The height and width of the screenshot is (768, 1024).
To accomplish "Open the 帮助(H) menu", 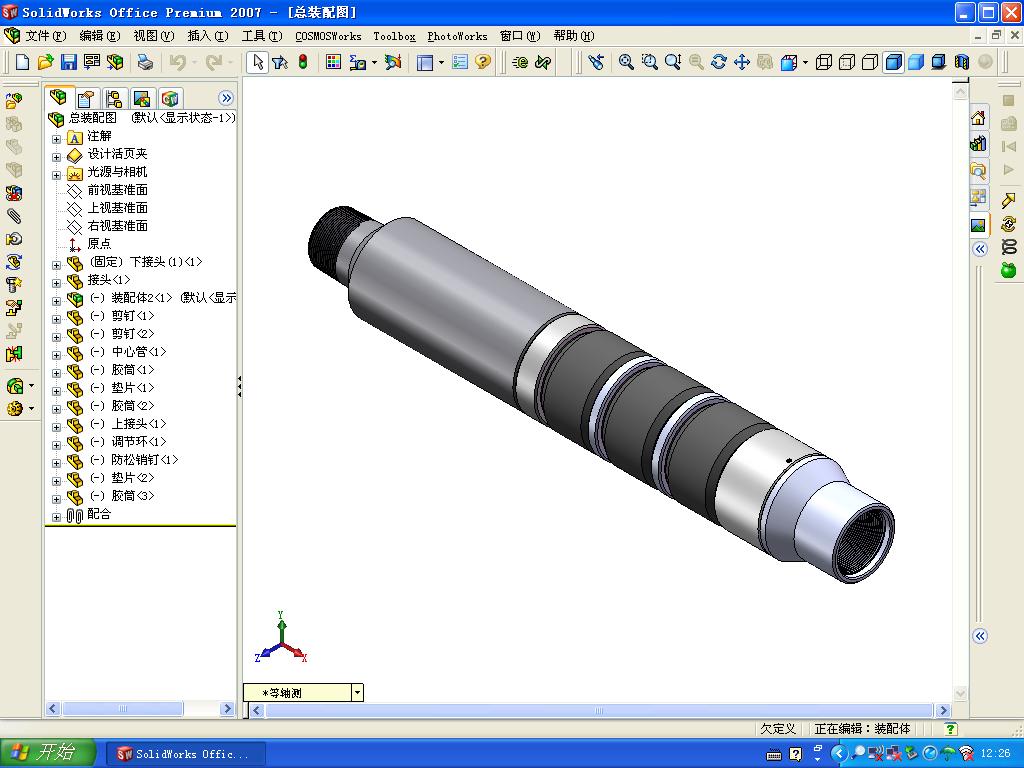I will tap(574, 36).
